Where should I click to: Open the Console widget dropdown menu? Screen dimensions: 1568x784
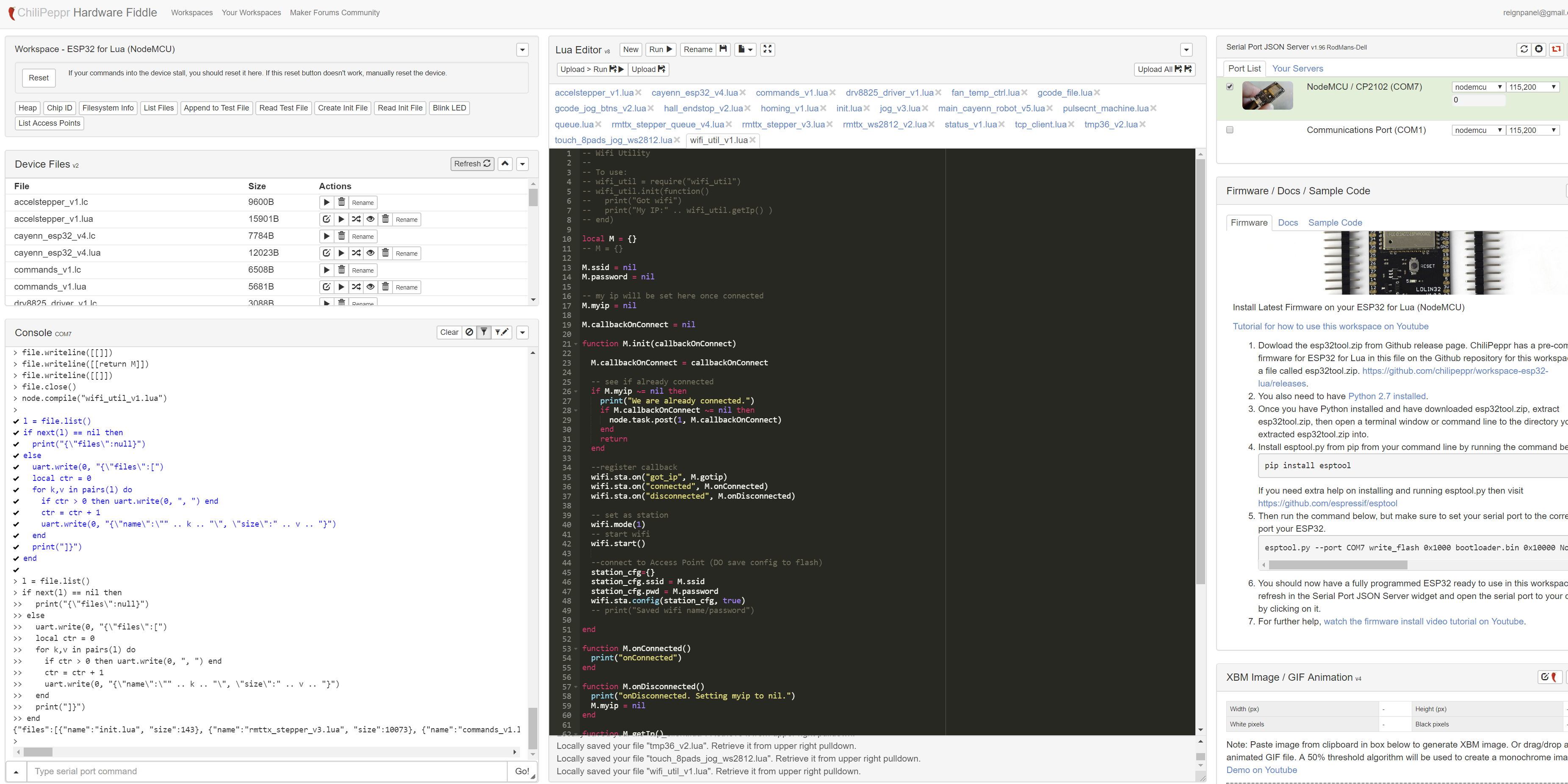[522, 333]
